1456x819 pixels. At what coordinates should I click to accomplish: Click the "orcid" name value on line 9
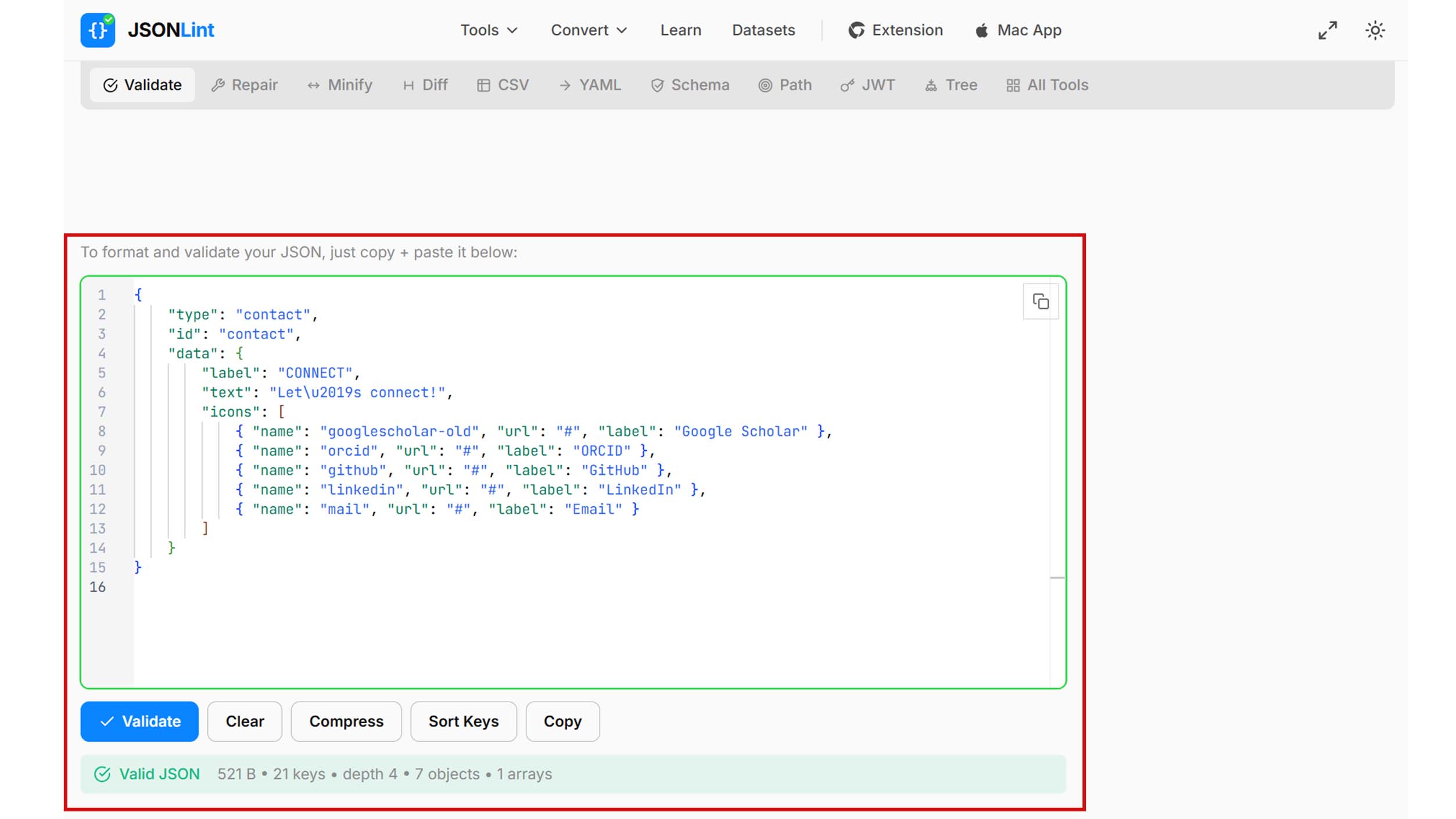click(x=349, y=451)
